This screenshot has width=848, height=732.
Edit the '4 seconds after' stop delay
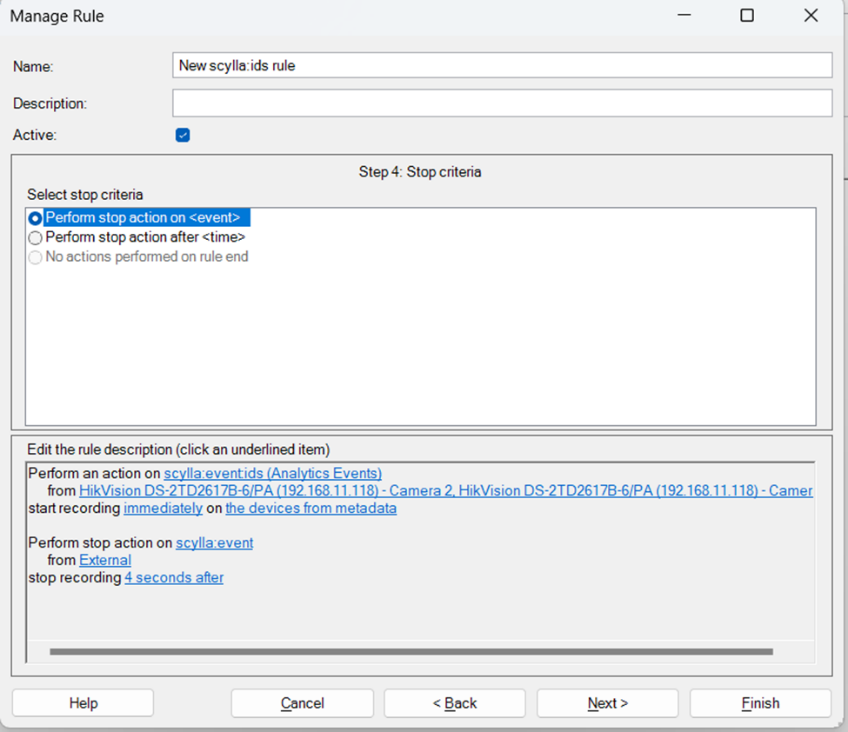(x=174, y=577)
